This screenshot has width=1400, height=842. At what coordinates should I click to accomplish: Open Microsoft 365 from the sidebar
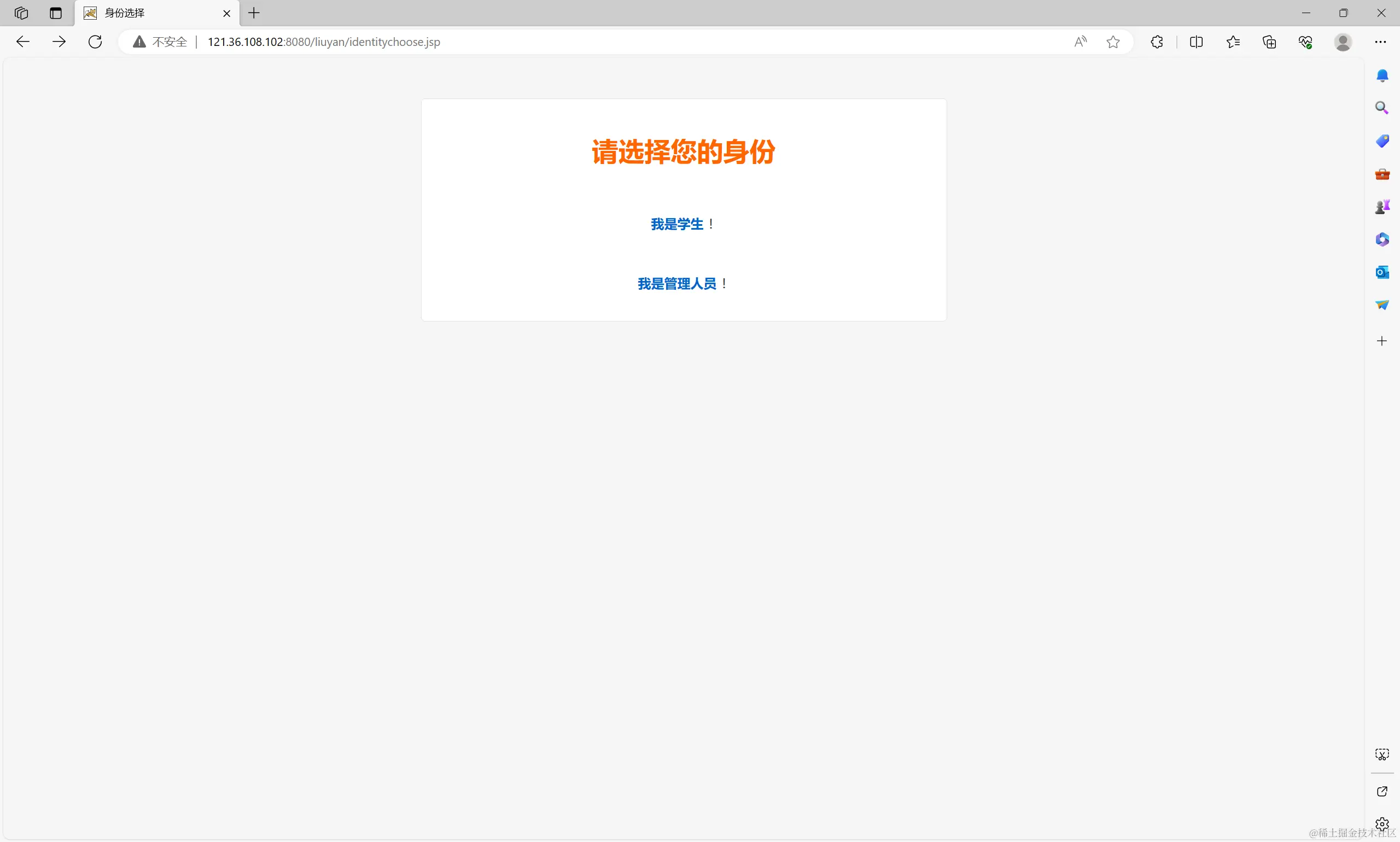coord(1381,239)
